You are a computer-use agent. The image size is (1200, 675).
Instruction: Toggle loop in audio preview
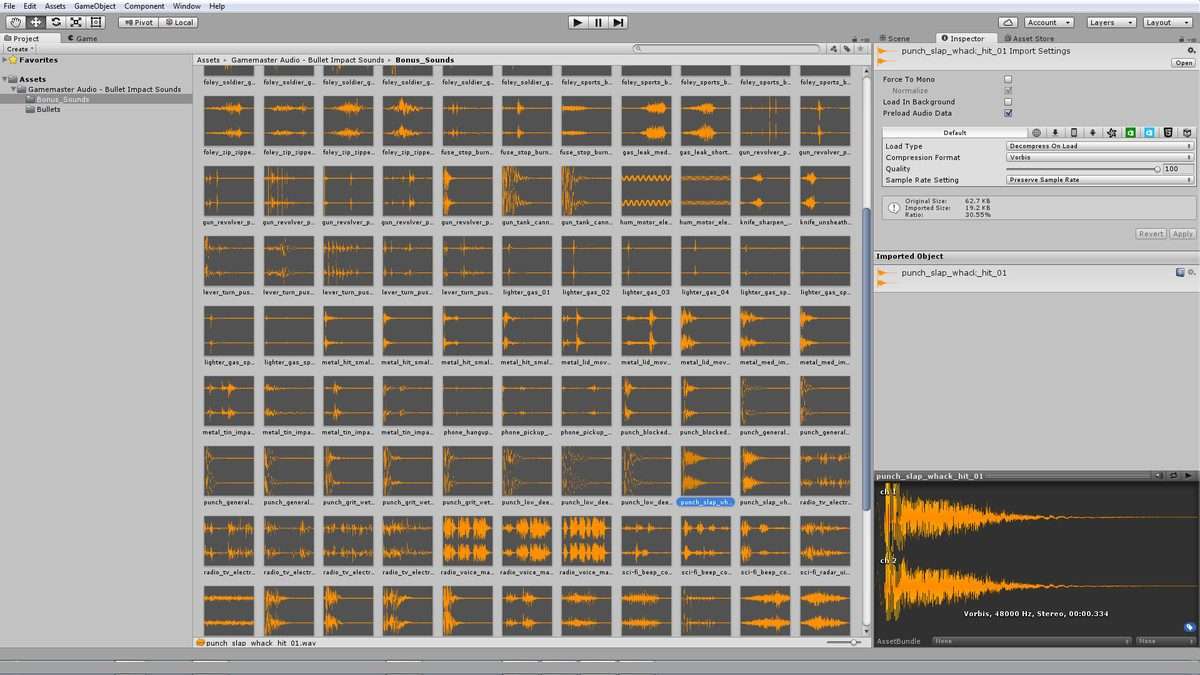click(1172, 476)
